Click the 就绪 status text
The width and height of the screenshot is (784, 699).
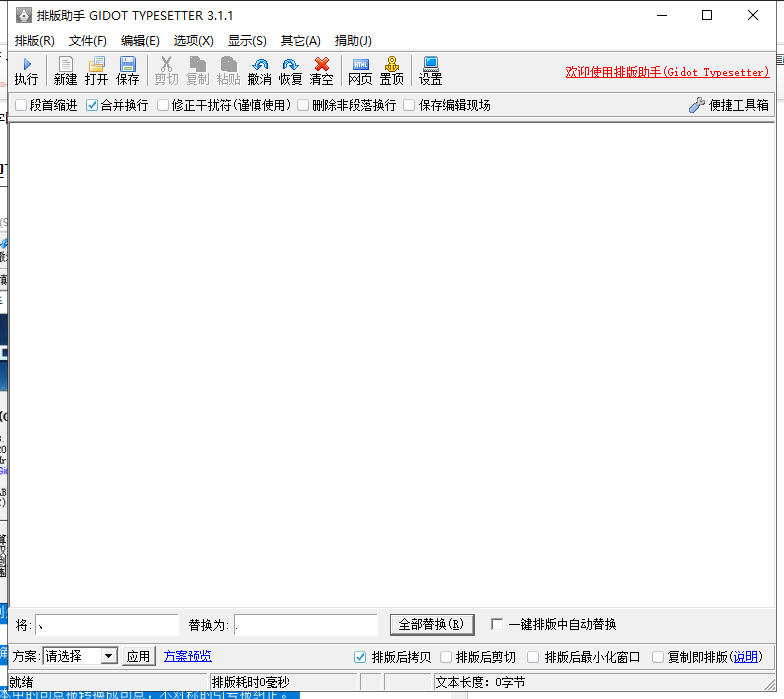[21, 682]
